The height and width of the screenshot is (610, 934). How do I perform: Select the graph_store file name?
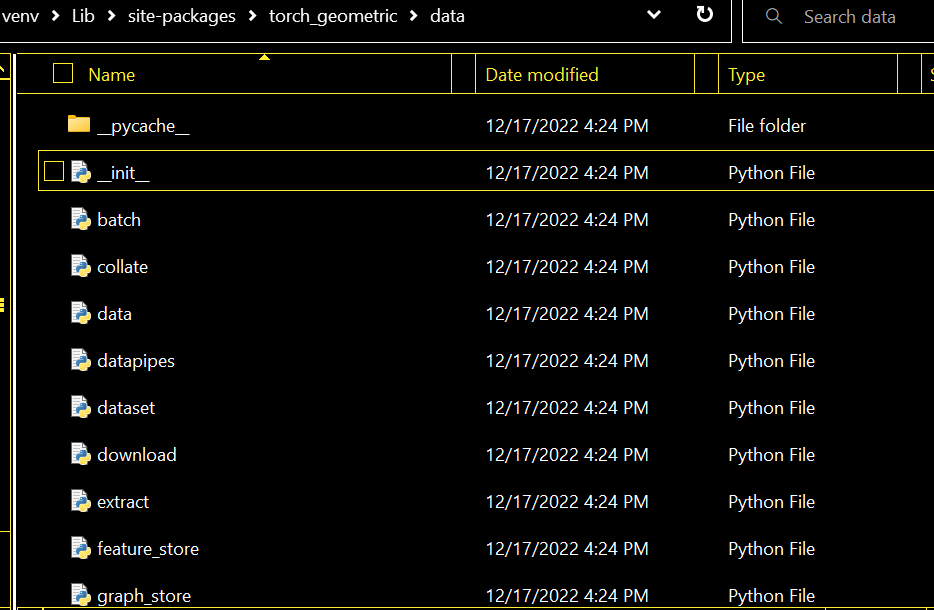(144, 596)
